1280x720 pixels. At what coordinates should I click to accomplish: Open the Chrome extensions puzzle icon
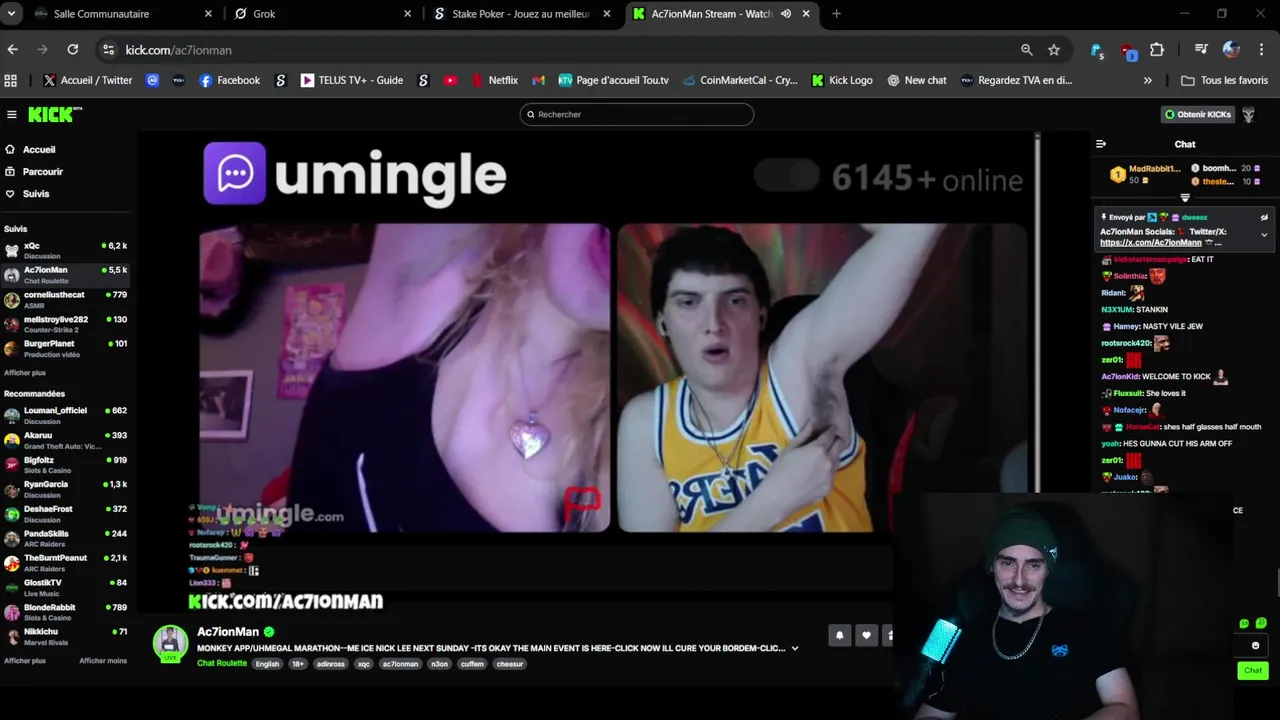(x=1157, y=49)
